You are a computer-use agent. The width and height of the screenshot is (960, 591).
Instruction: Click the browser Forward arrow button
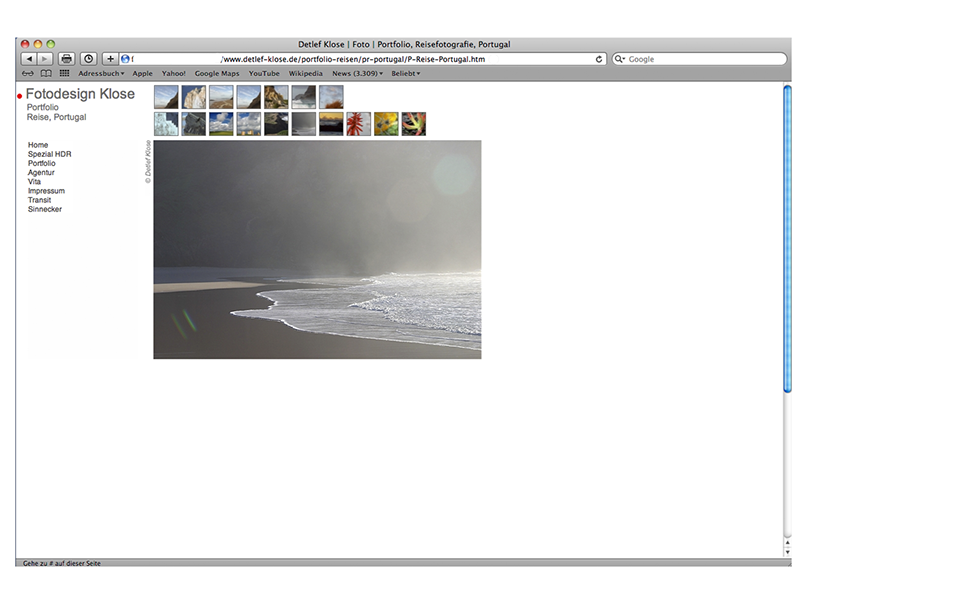[45, 59]
